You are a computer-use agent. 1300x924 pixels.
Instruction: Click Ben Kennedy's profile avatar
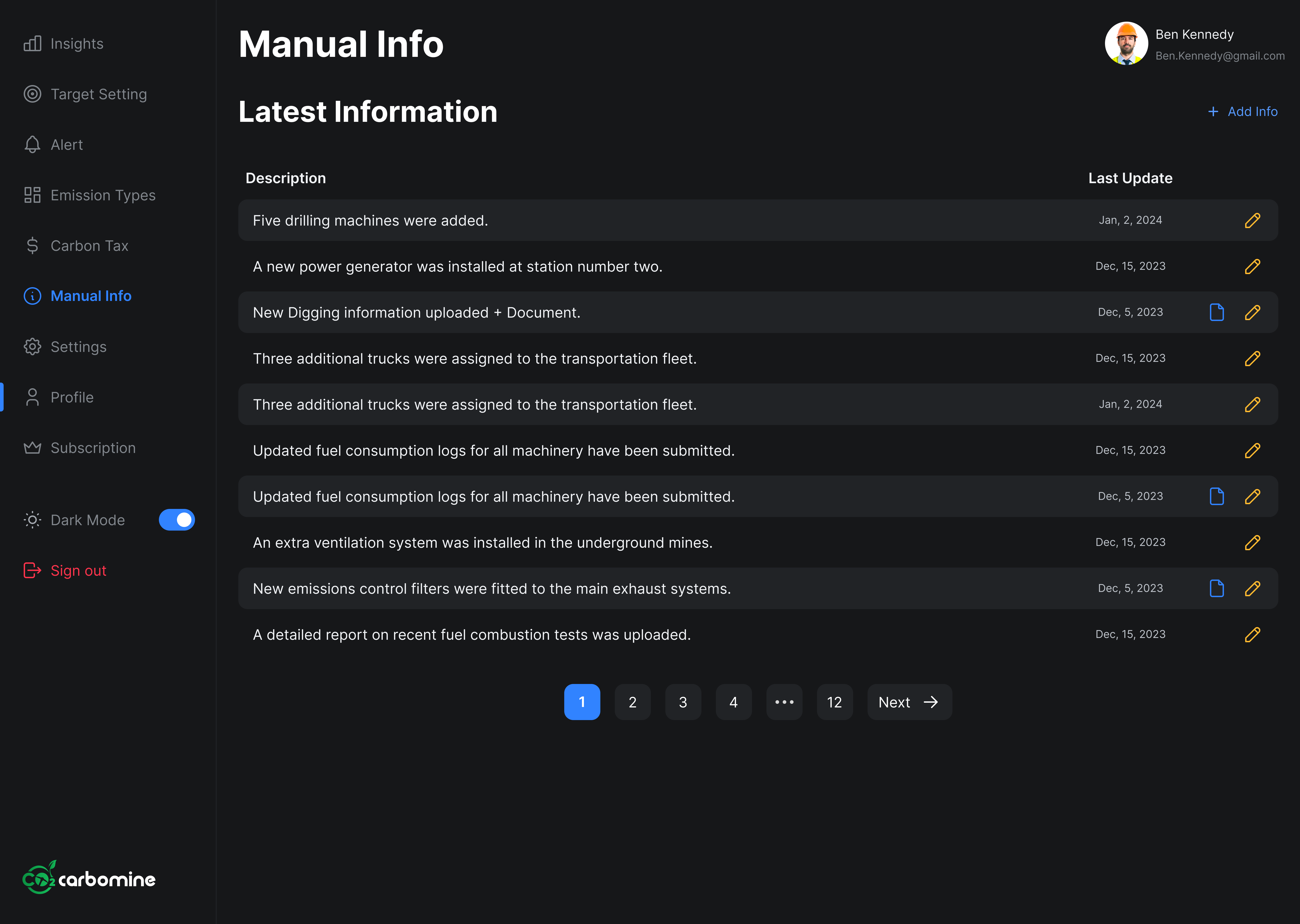(x=1126, y=44)
